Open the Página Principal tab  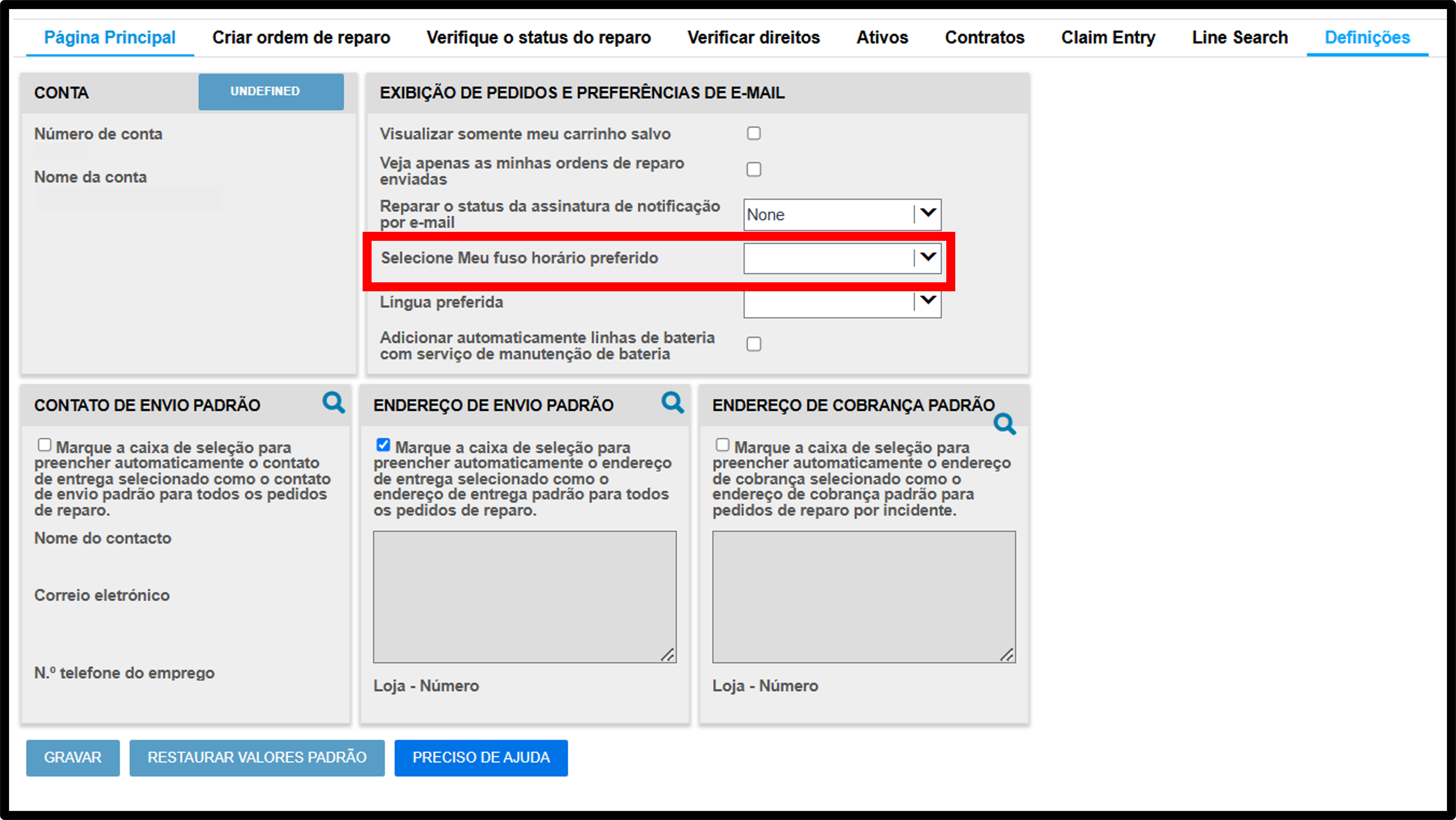coord(109,37)
